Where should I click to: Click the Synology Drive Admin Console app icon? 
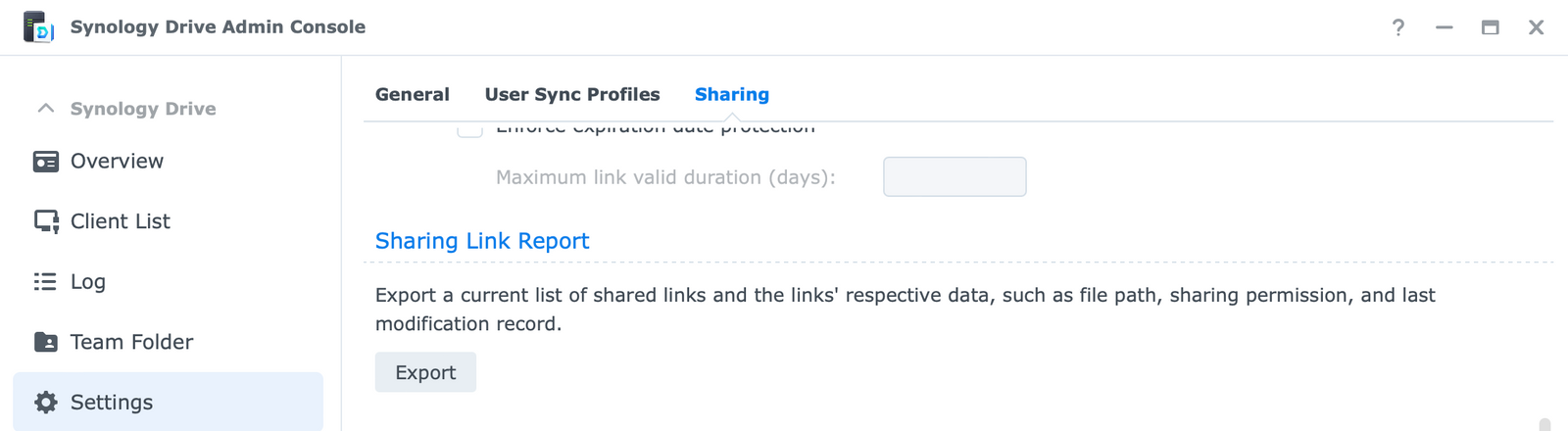click(38, 26)
